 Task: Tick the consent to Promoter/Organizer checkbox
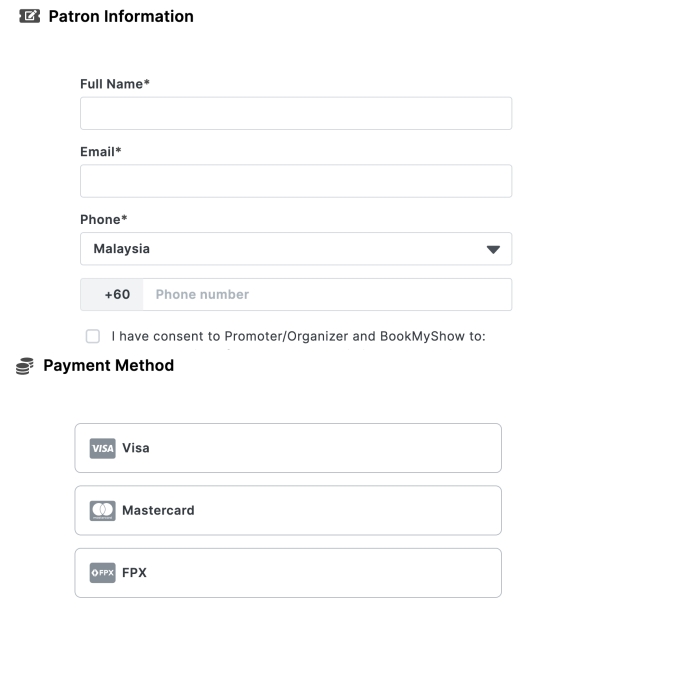[x=93, y=336]
